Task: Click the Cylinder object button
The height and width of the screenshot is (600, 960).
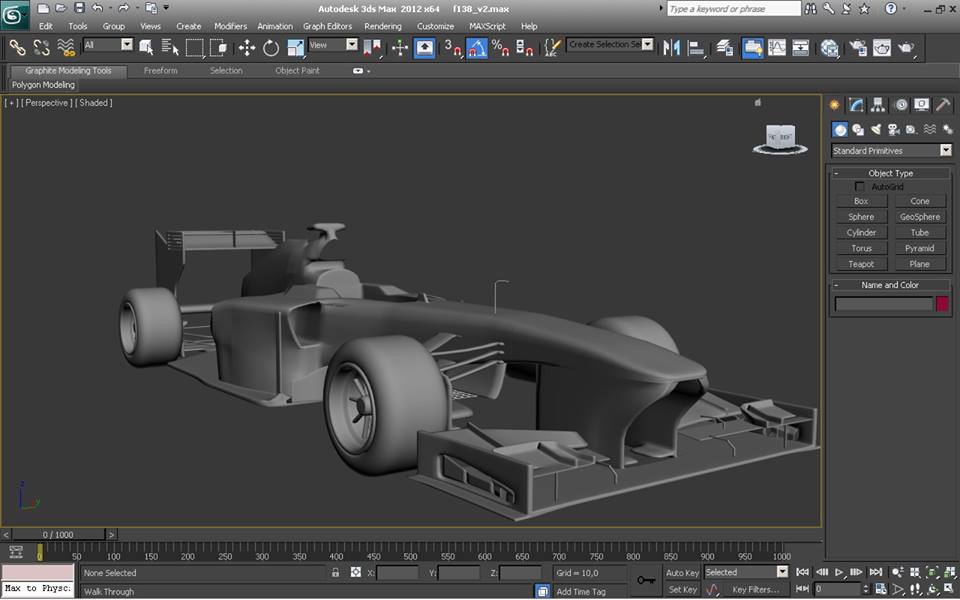Action: 861,233
